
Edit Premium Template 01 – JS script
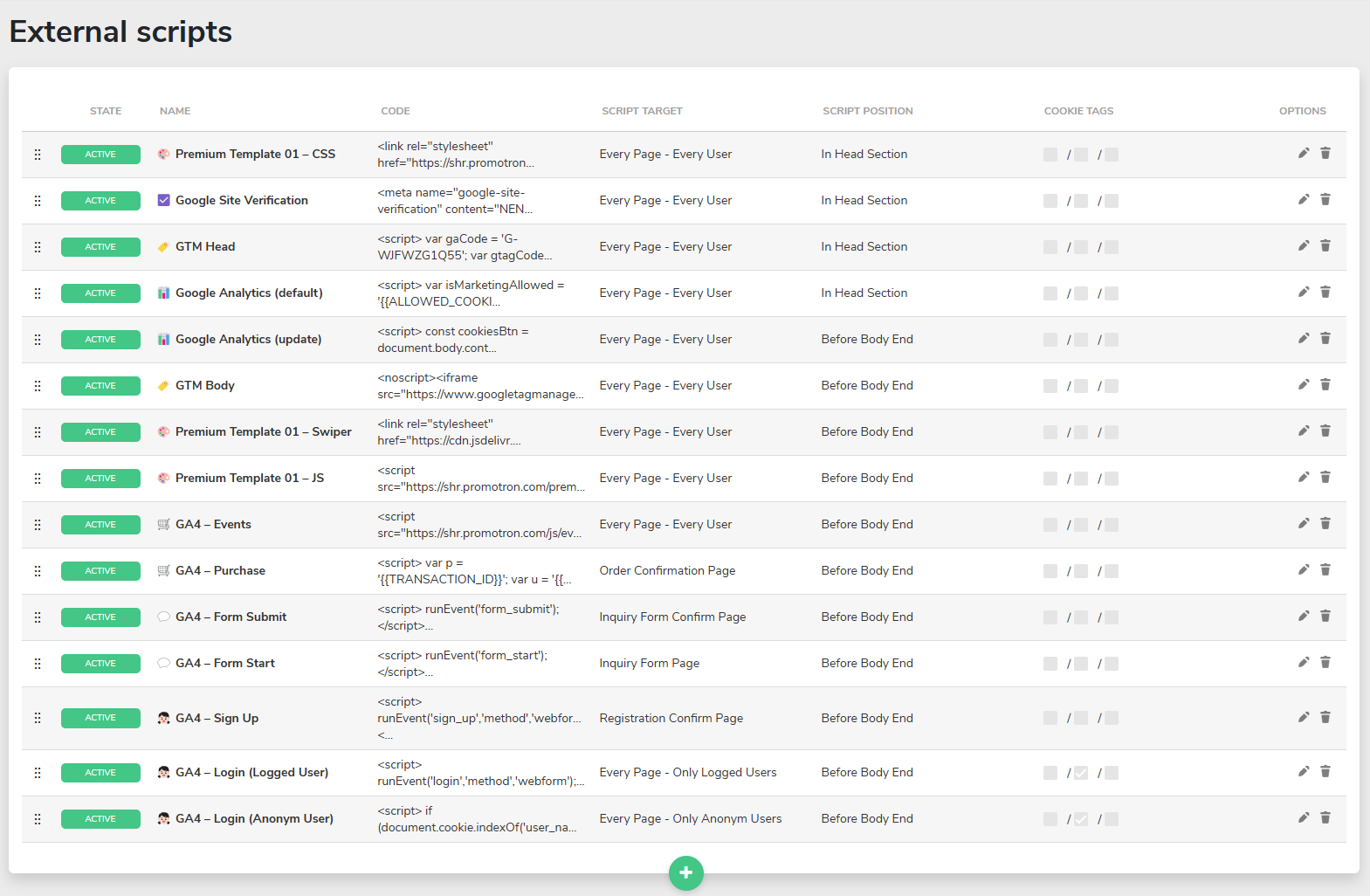(x=1304, y=477)
